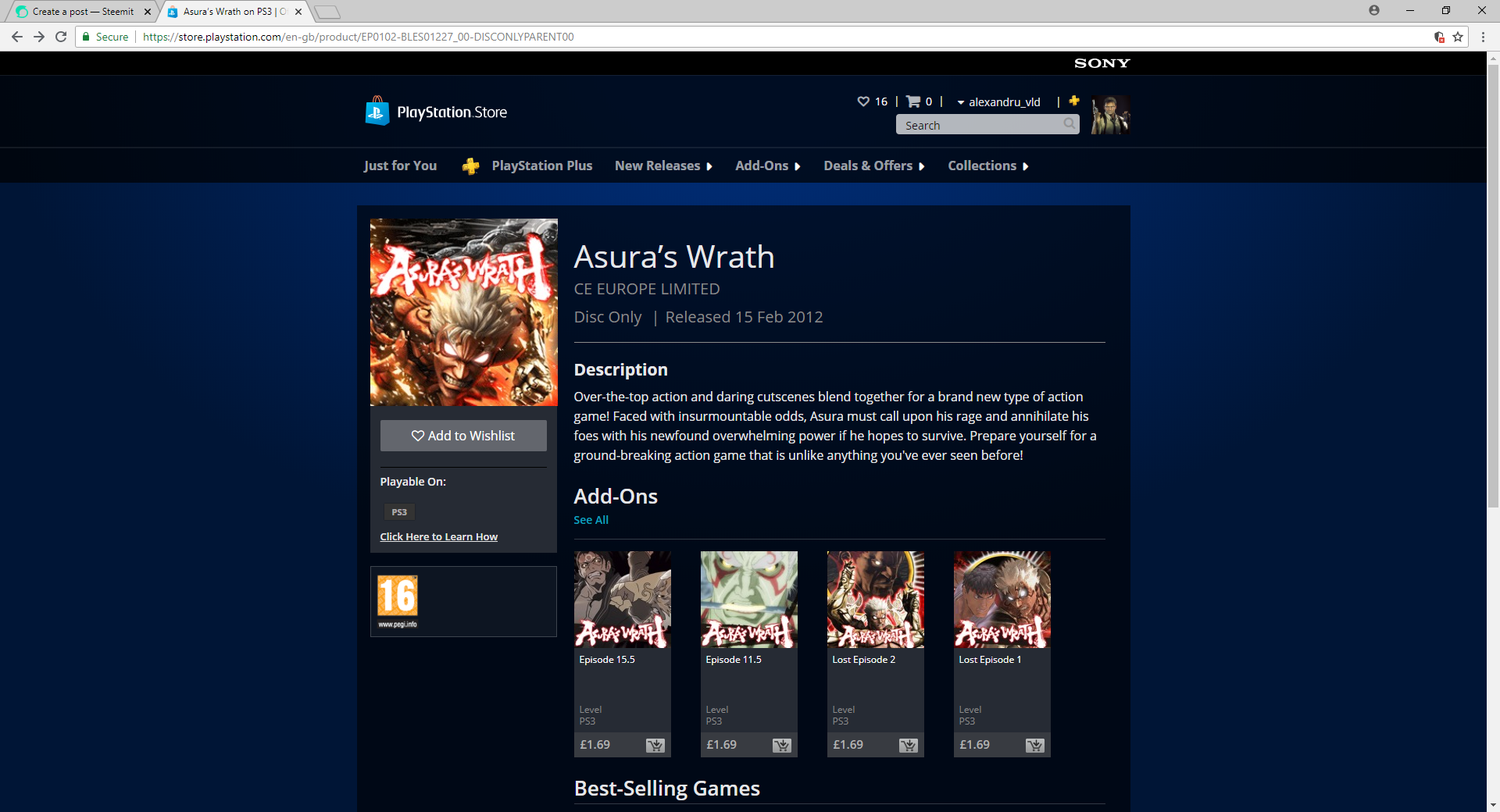Open the Episode 15.5 title link

[606, 660]
